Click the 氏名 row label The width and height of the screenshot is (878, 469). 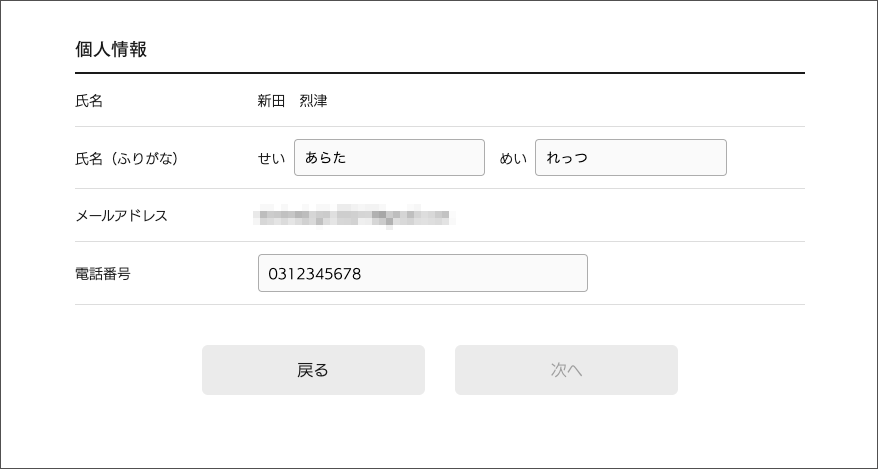coord(89,101)
